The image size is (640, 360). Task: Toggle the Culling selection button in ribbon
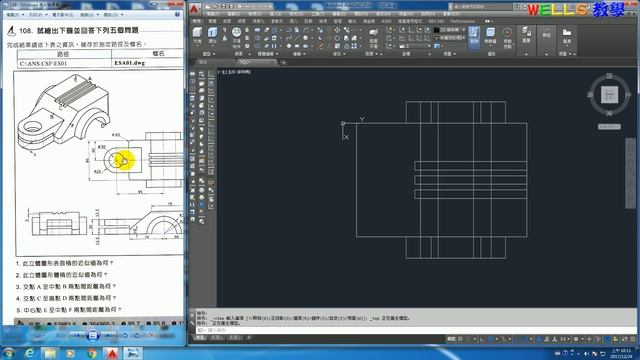coord(473,37)
